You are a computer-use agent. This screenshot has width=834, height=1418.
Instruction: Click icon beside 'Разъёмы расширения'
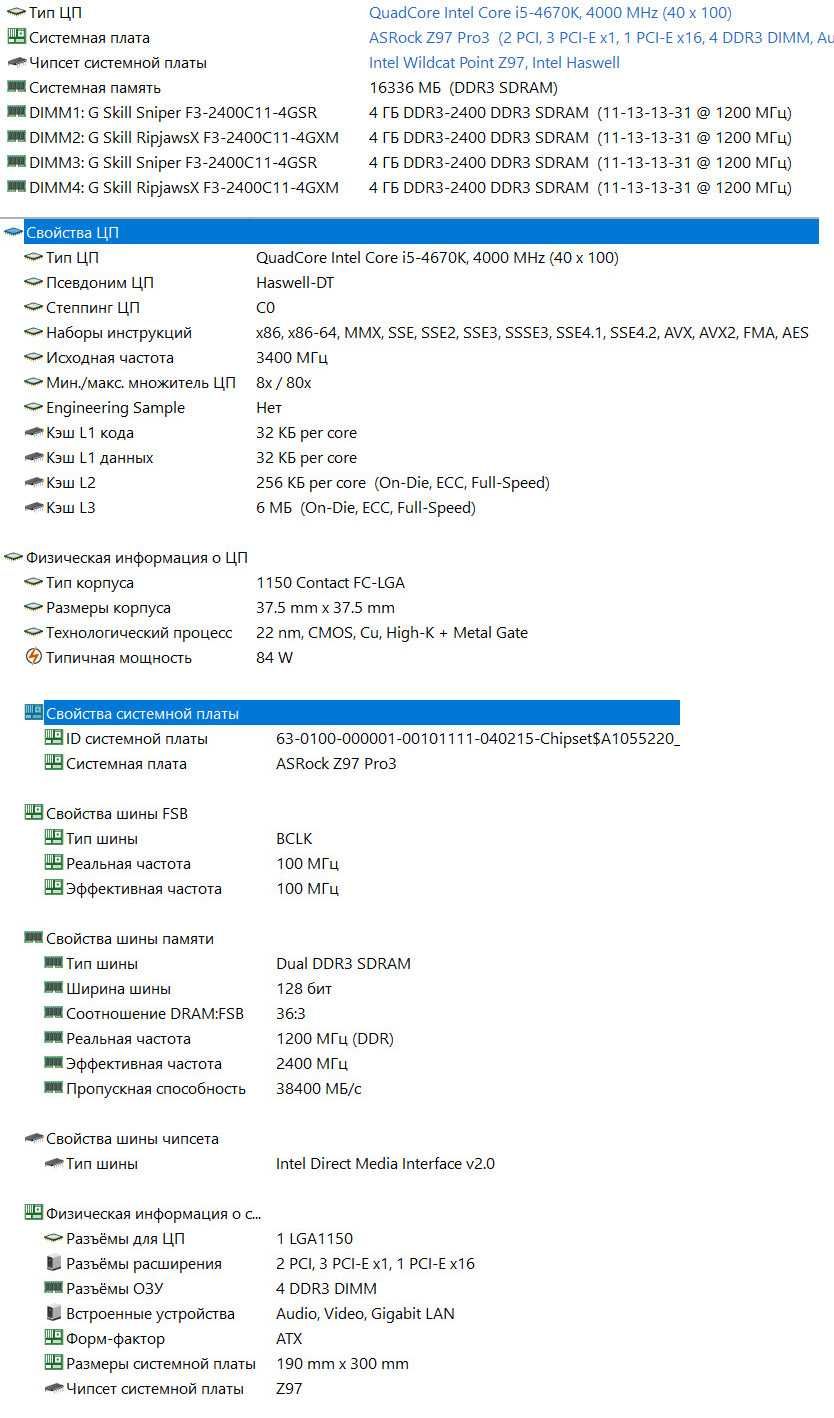click(54, 1263)
